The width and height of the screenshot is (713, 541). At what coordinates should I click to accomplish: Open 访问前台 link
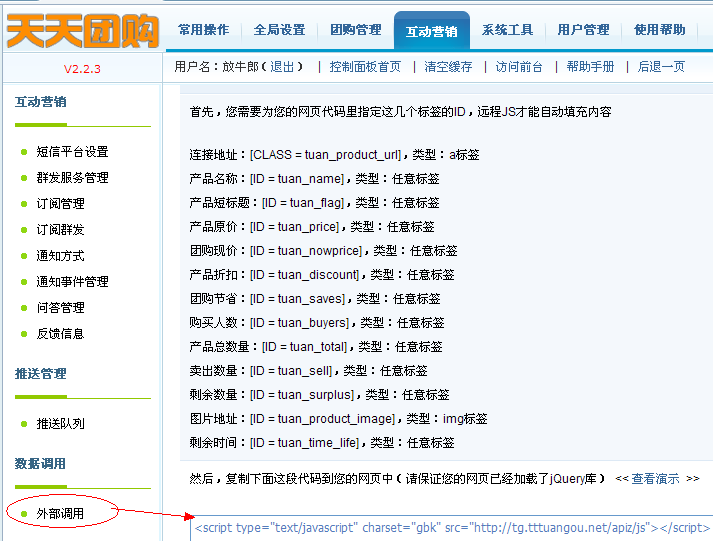tap(519, 67)
